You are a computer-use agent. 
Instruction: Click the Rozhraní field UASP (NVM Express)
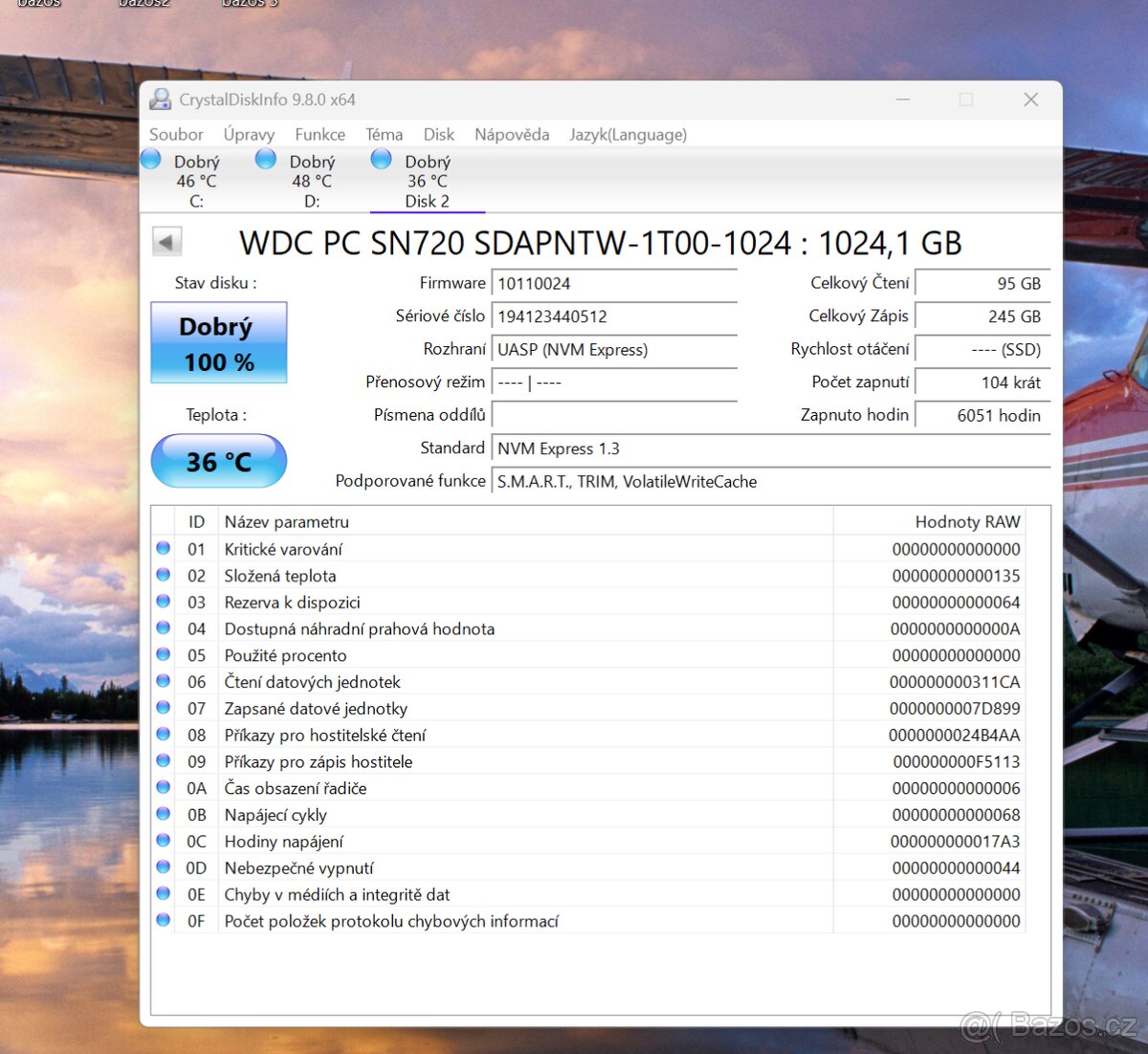[x=614, y=349]
